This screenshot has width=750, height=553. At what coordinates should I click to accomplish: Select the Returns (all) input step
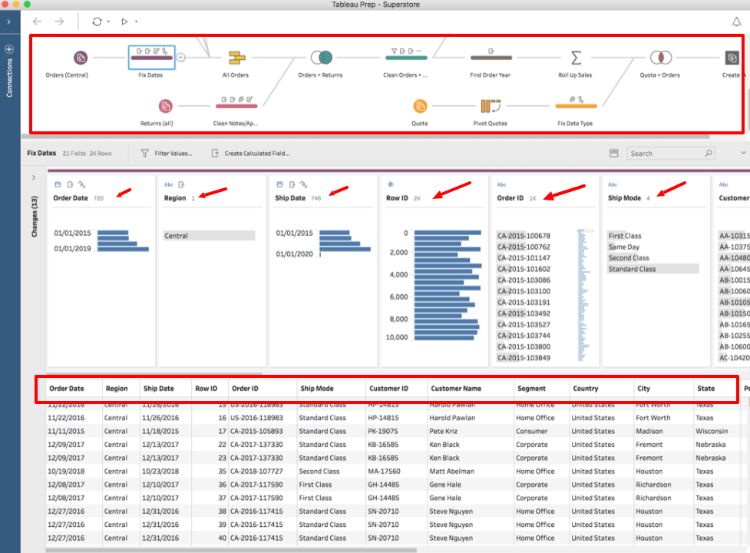[165, 106]
